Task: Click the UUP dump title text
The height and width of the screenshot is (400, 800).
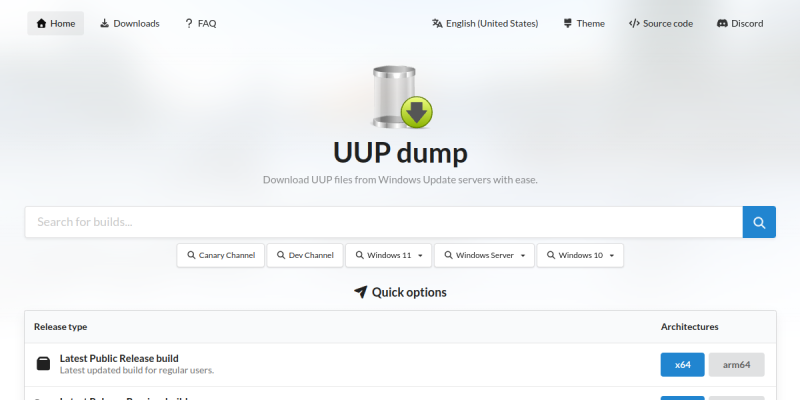Action: pos(401,153)
